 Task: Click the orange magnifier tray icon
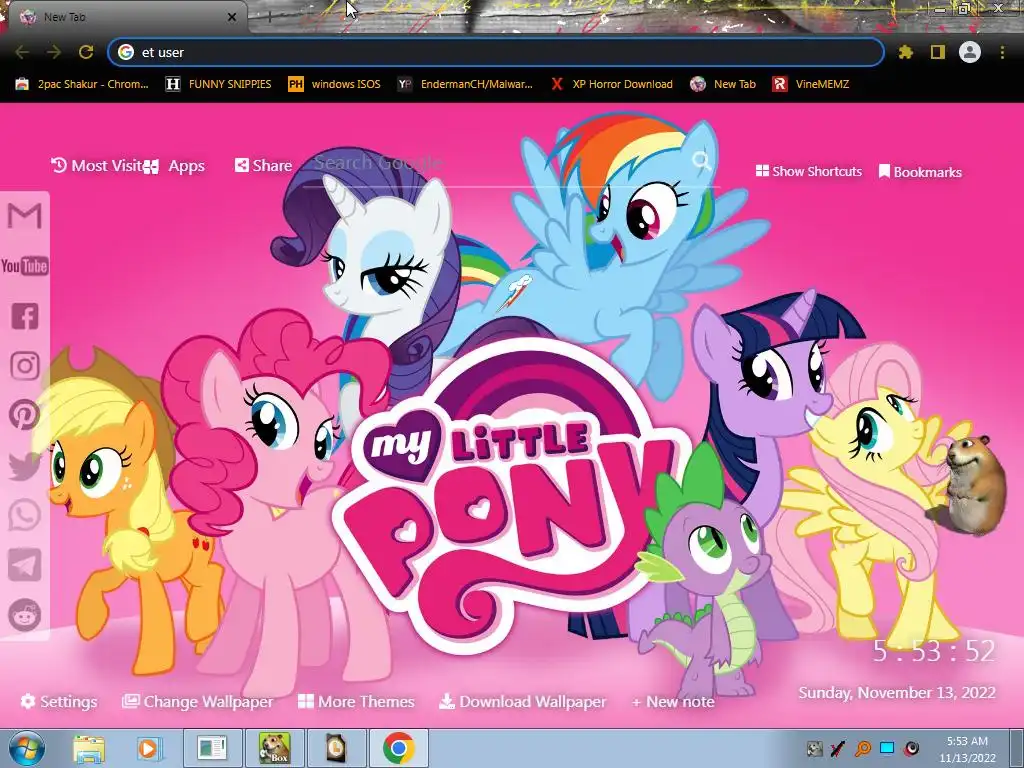(x=863, y=748)
